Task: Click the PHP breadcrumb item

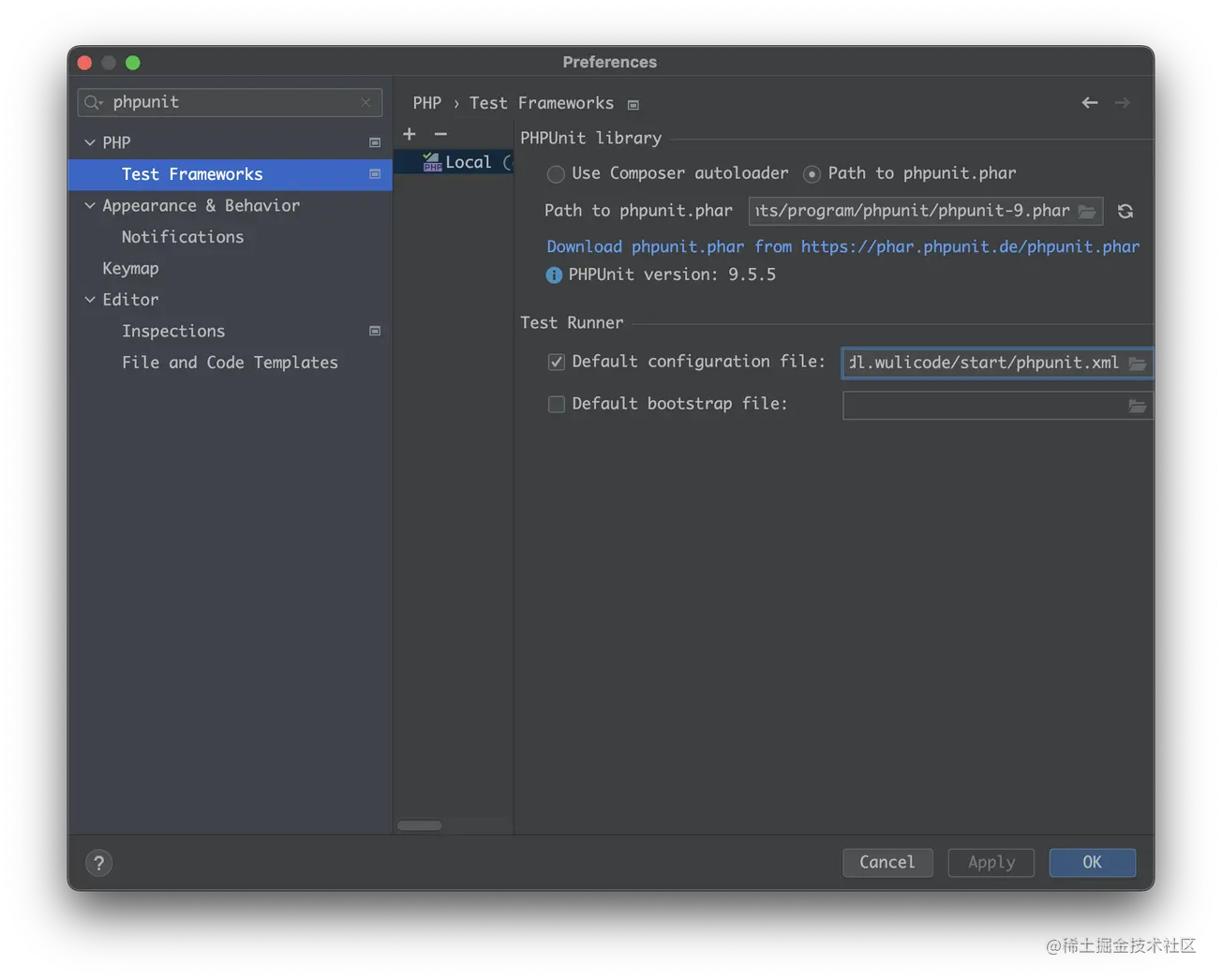Action: 427,103
